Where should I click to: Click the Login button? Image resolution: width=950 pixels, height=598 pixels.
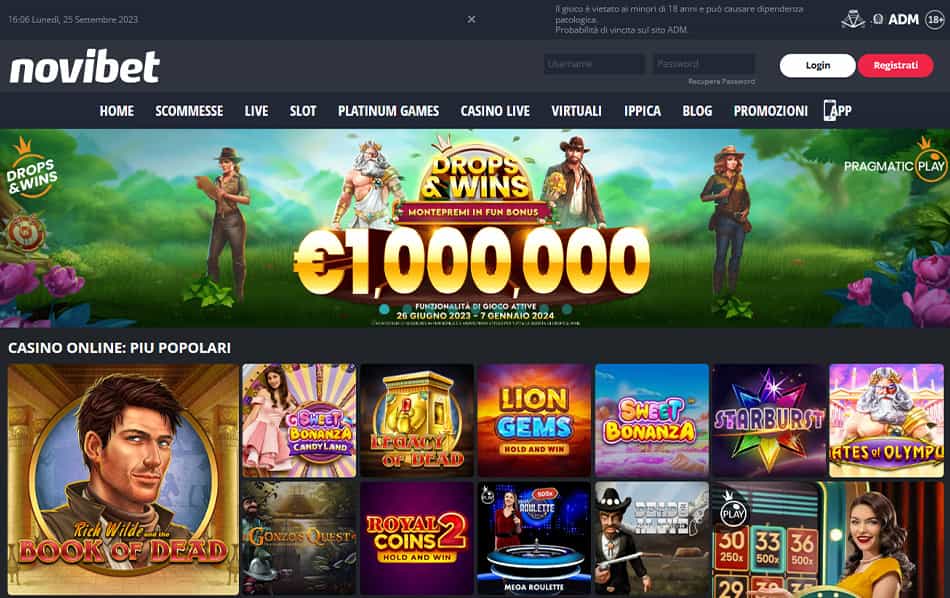tap(817, 65)
